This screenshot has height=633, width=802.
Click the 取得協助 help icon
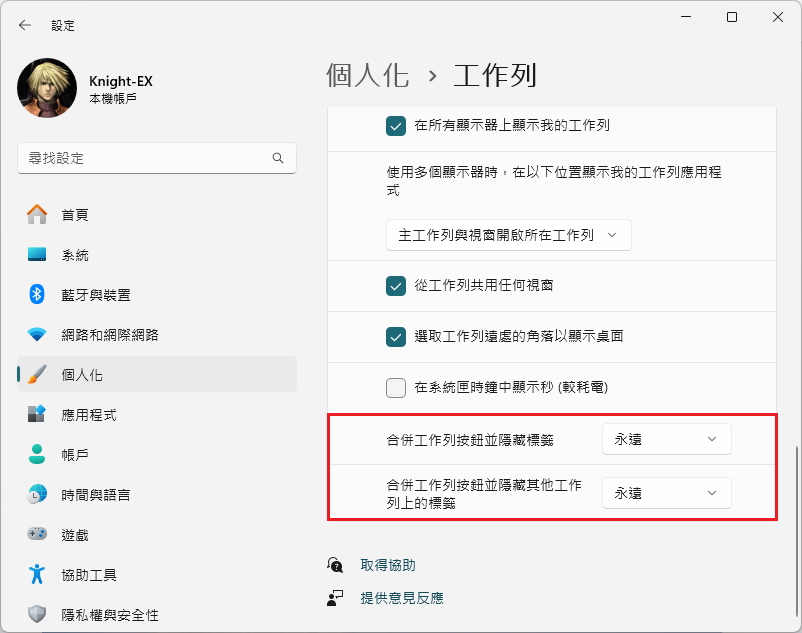coord(335,565)
